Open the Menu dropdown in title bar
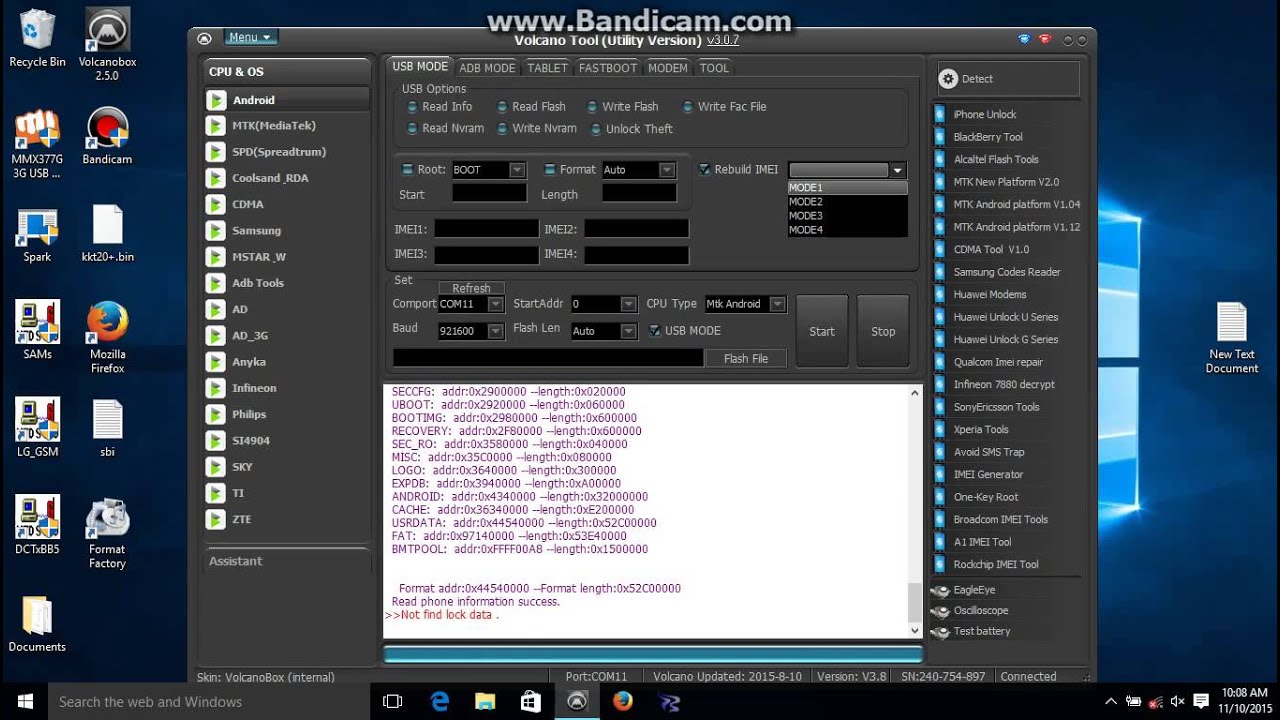Image resolution: width=1280 pixels, height=720 pixels. (x=250, y=38)
